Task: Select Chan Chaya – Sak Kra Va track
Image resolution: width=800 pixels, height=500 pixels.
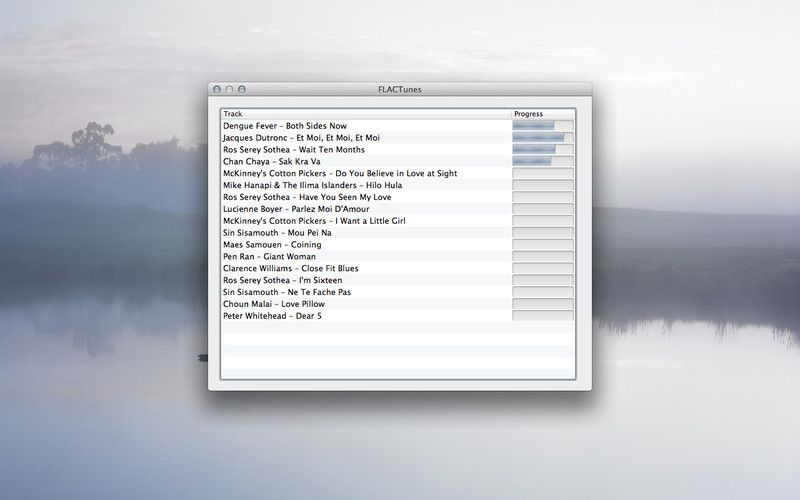Action: point(366,161)
